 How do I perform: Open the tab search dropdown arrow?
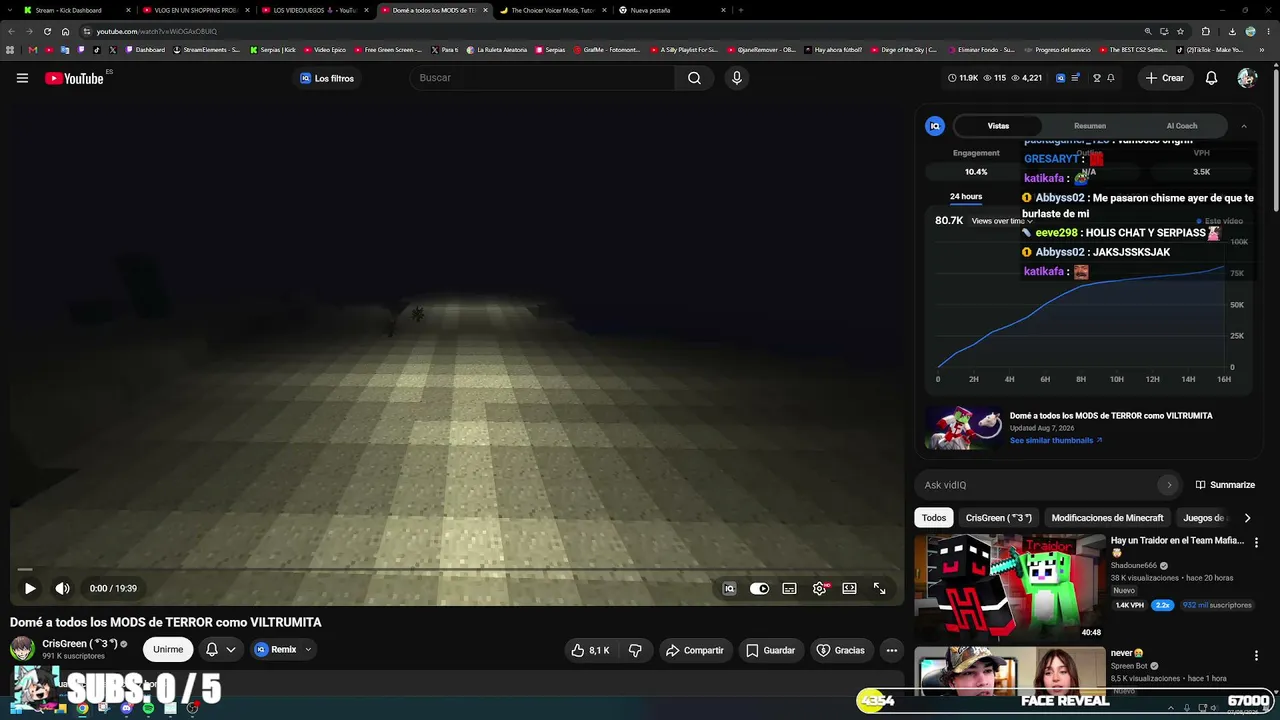11,10
